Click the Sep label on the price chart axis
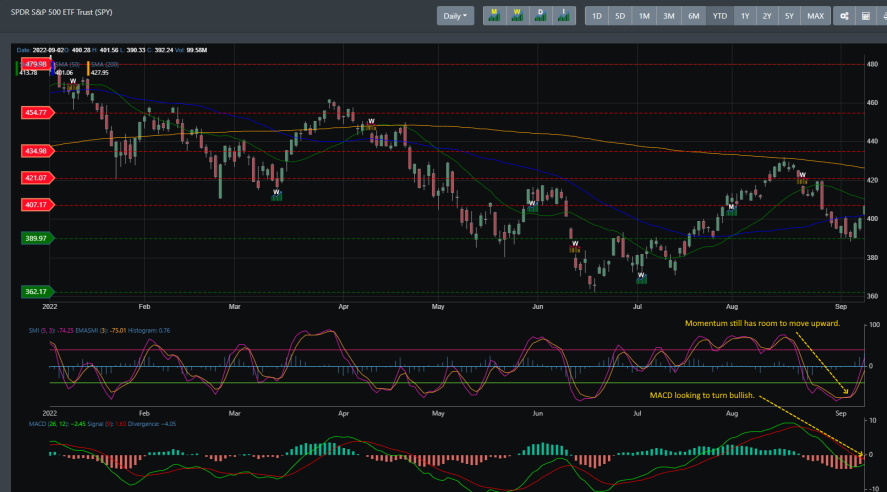The image size is (887, 492). click(x=841, y=307)
